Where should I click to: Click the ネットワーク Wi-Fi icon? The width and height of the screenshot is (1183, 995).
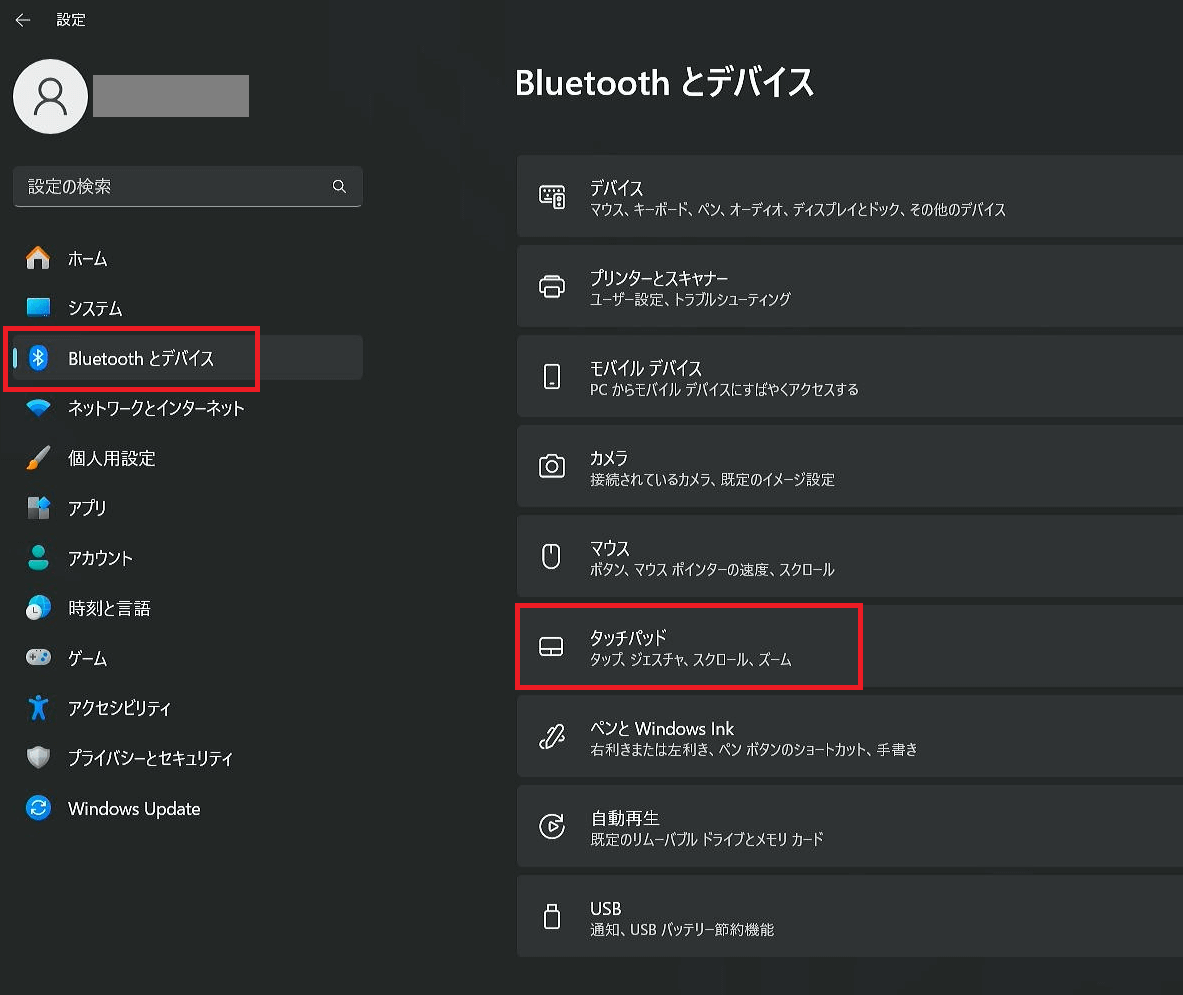[x=38, y=408]
